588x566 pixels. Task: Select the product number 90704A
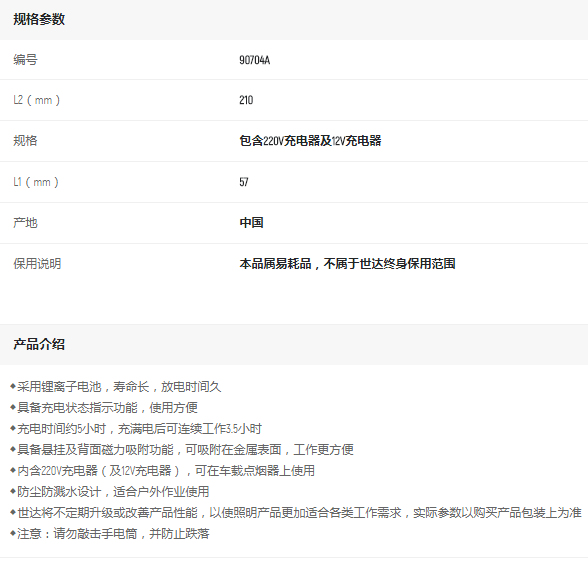click(255, 60)
